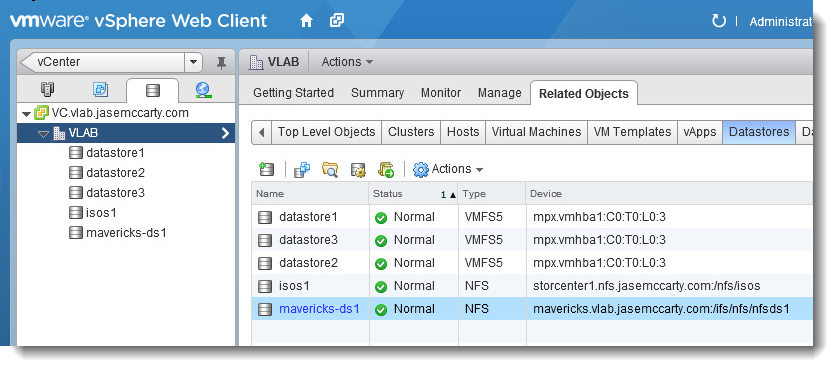The width and height of the screenshot is (838, 371).
Task: Click the vCenter server icon in tree
Action: coord(41,113)
